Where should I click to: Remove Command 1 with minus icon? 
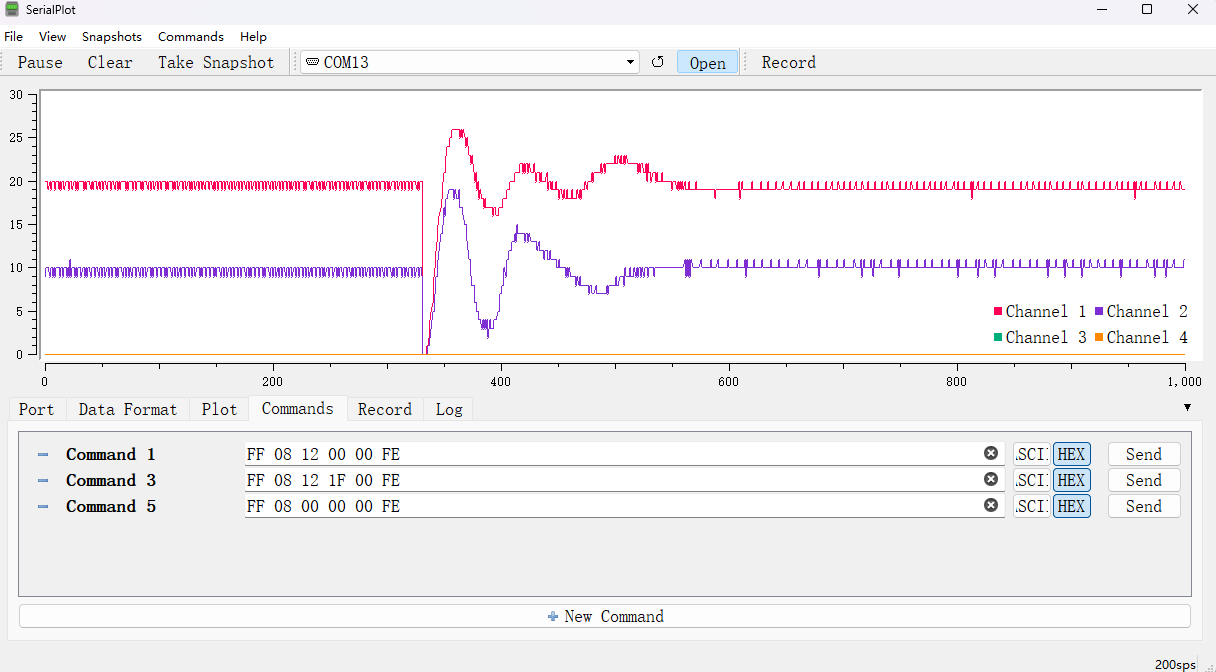pyautogui.click(x=43, y=455)
